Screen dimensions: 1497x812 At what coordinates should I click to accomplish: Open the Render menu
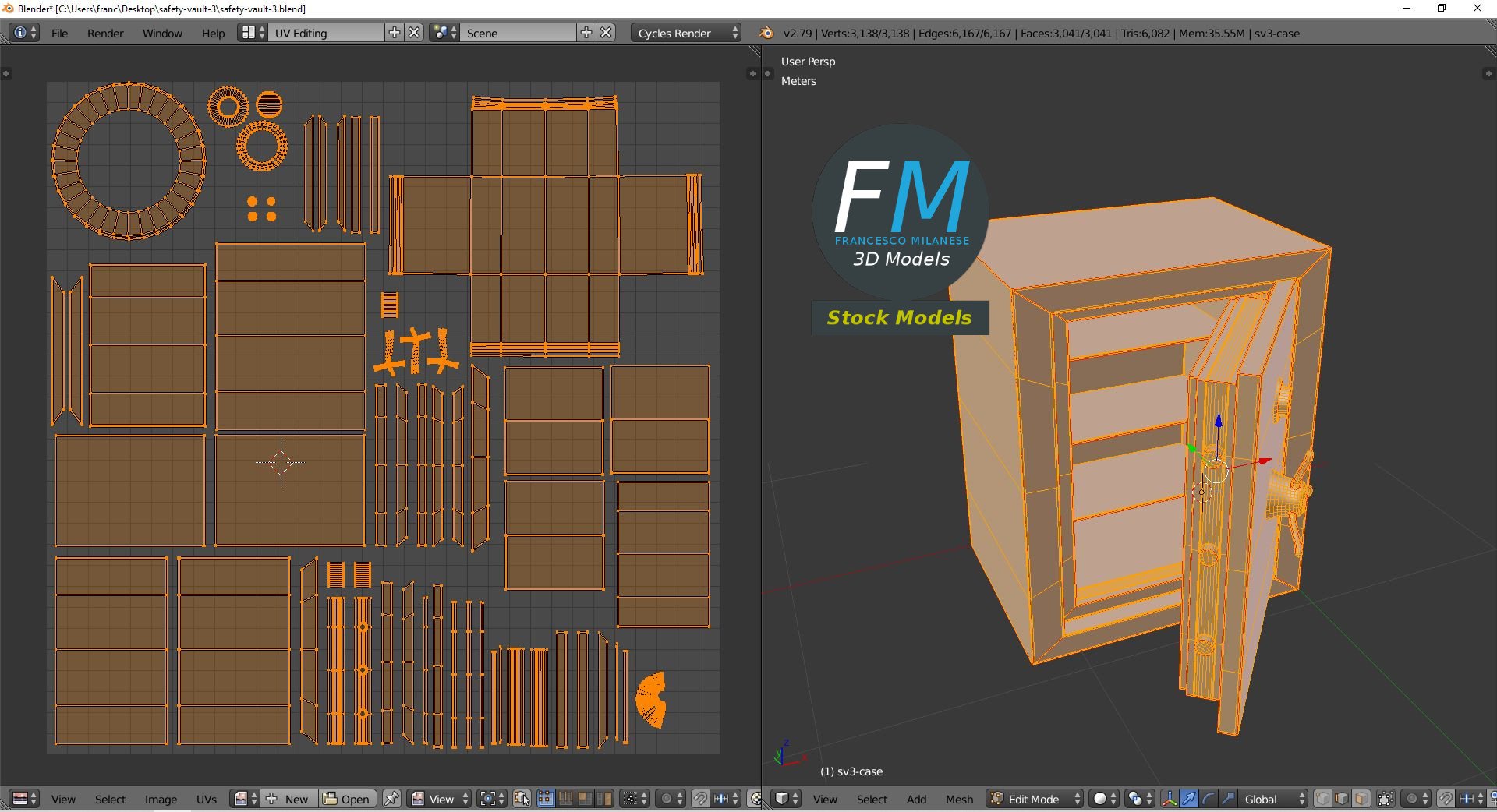coord(105,33)
